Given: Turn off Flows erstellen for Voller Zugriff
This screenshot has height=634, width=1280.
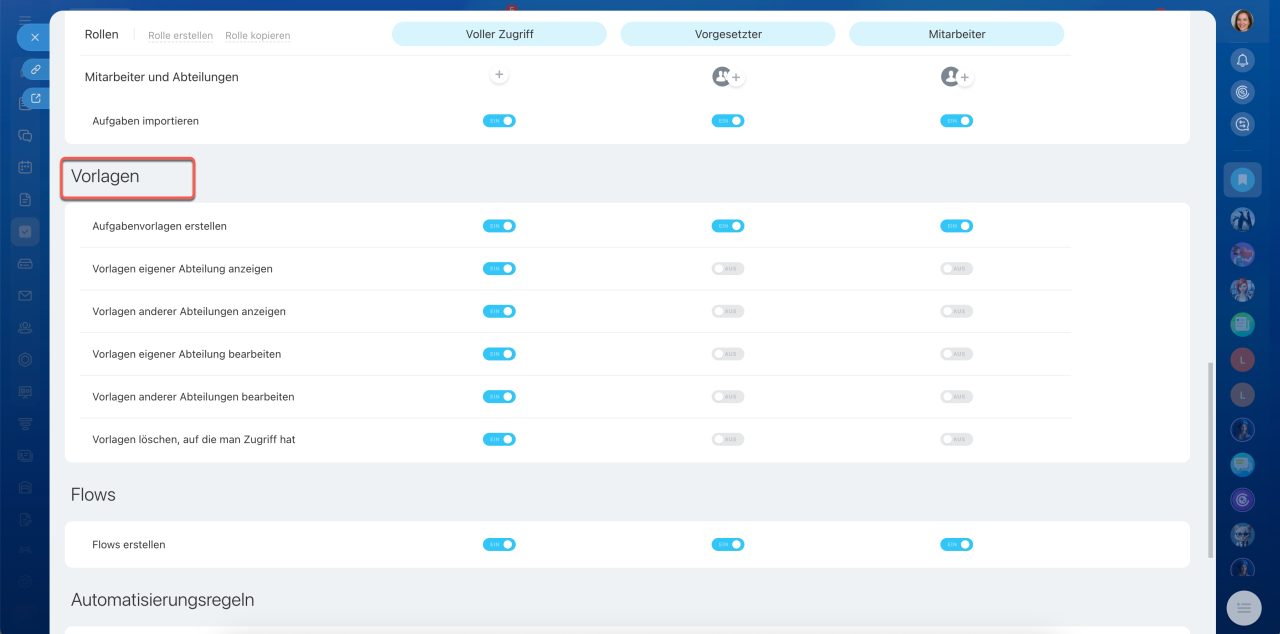Looking at the screenshot, I should [x=499, y=545].
